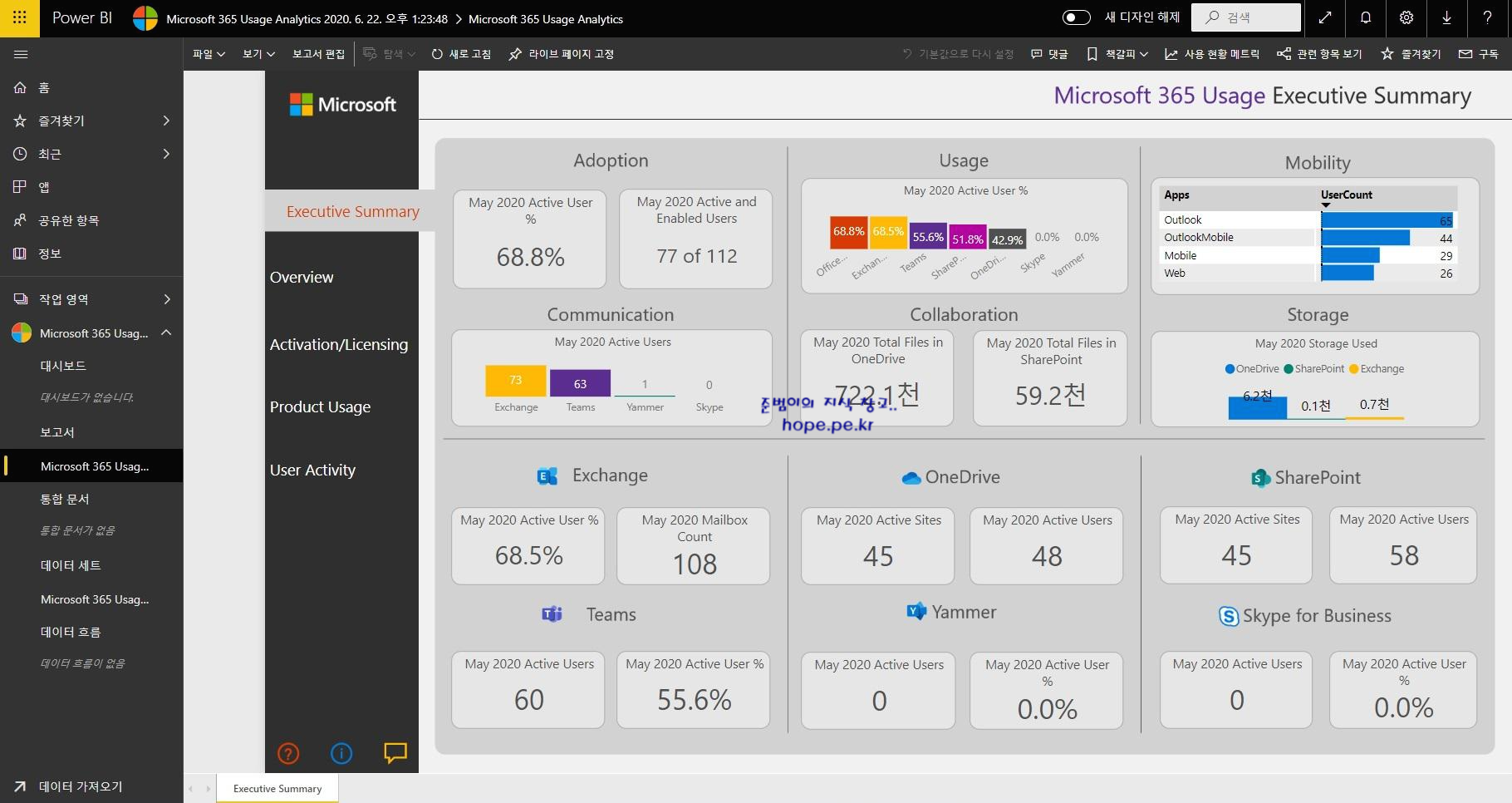Image resolution: width=1512 pixels, height=803 pixels.
Task: Click Get Data arrow icon
Action: pyautogui.click(x=21, y=786)
